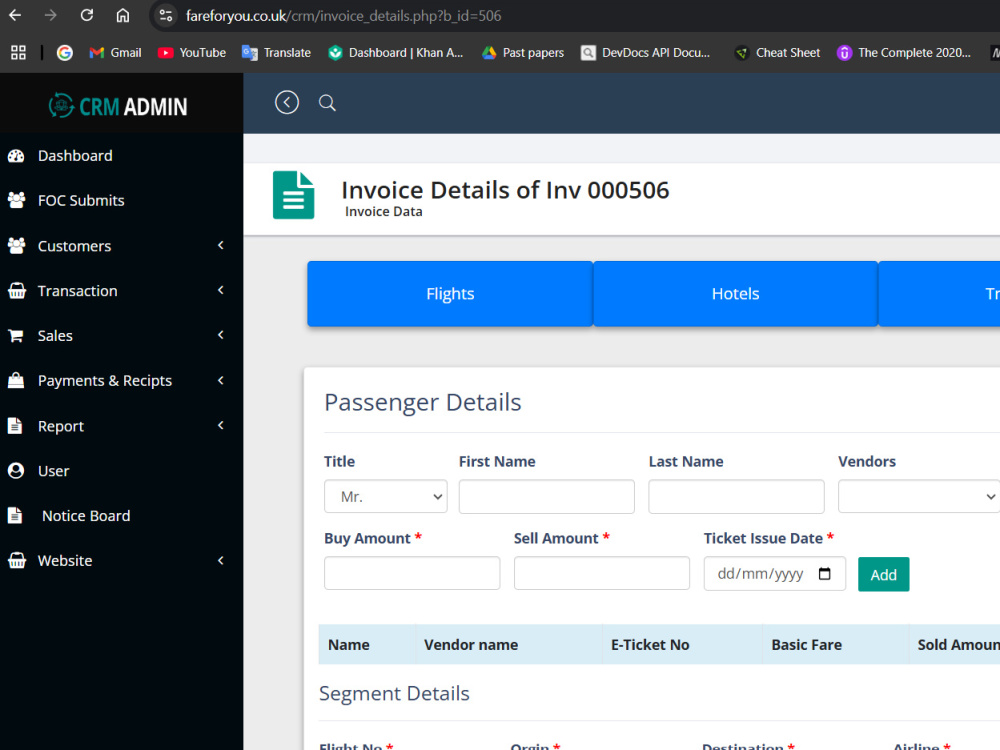Click the URL in the address bar
The image size is (1000, 750).
(x=344, y=15)
